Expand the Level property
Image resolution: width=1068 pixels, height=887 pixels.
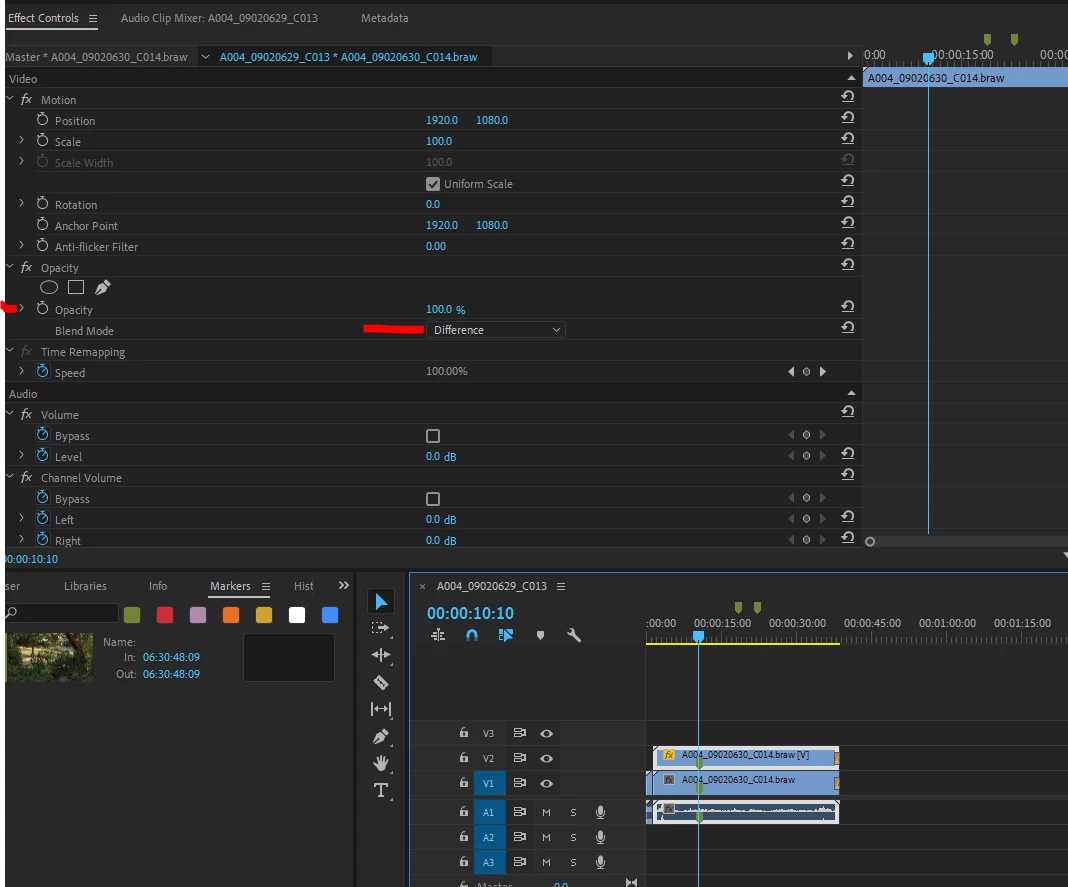click(21, 455)
